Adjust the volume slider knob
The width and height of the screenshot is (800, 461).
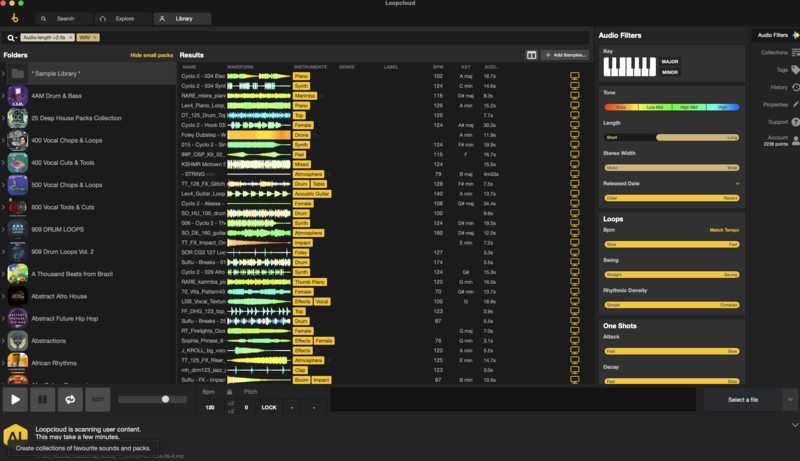[165, 399]
